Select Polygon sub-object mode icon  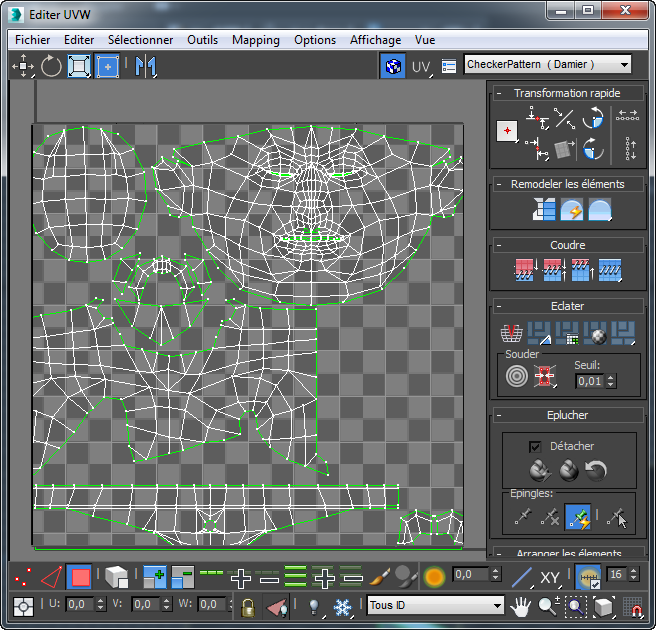coord(80,577)
